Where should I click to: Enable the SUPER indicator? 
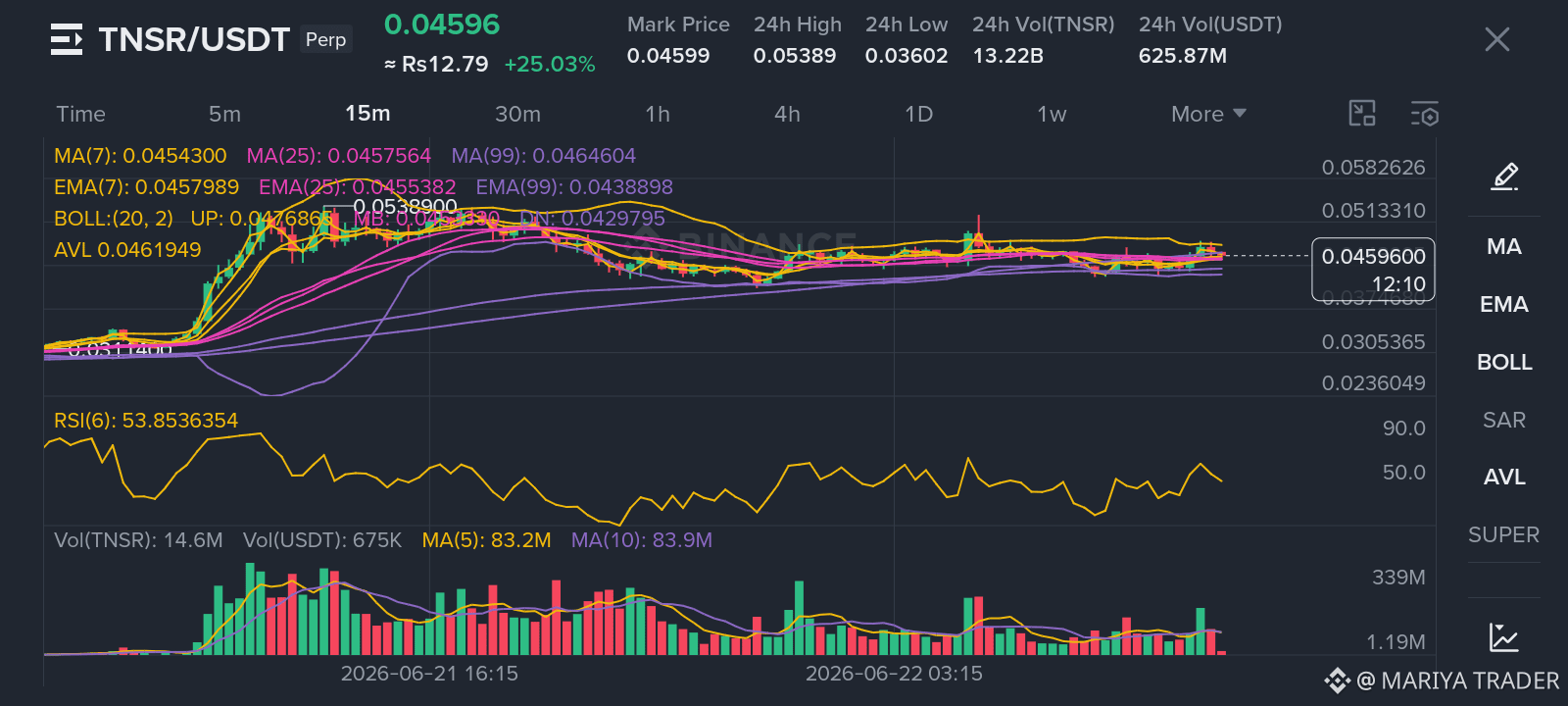point(1504,534)
